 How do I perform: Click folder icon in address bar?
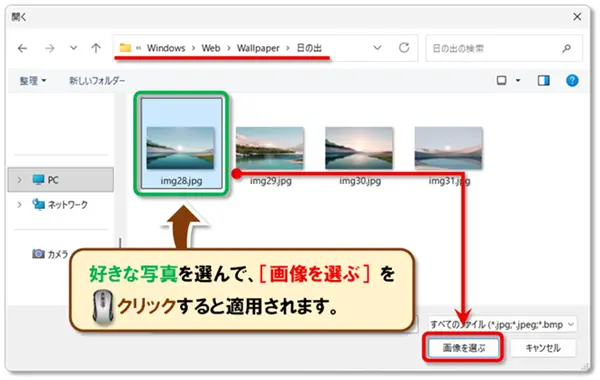tap(125, 48)
